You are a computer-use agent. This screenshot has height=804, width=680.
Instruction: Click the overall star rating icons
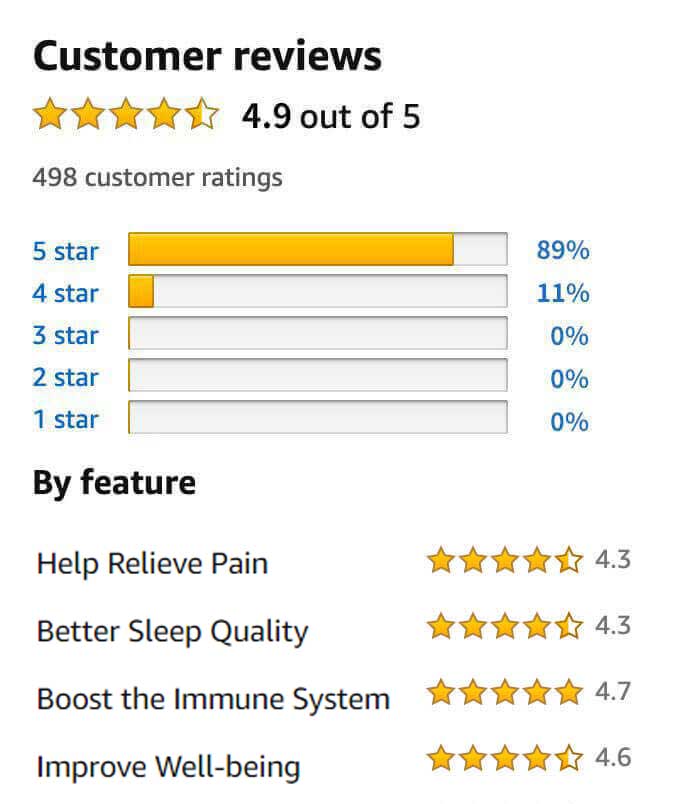[126, 116]
